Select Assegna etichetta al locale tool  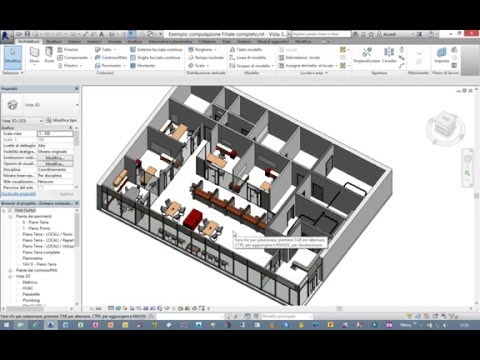pyautogui.click(x=306, y=66)
